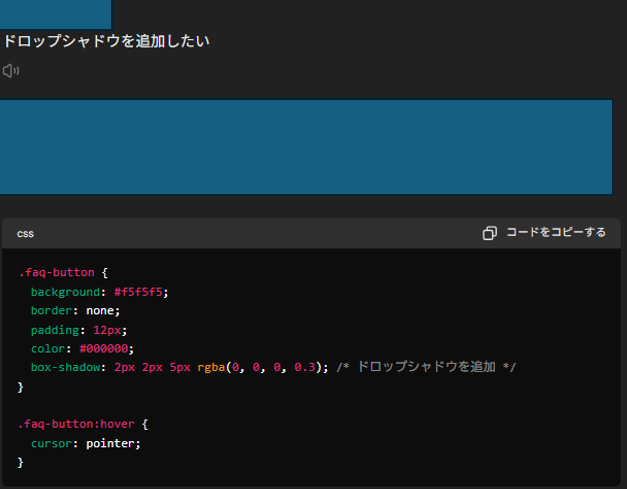Click the box-shadow property name
This screenshot has width=627, height=489.
click(x=66, y=367)
